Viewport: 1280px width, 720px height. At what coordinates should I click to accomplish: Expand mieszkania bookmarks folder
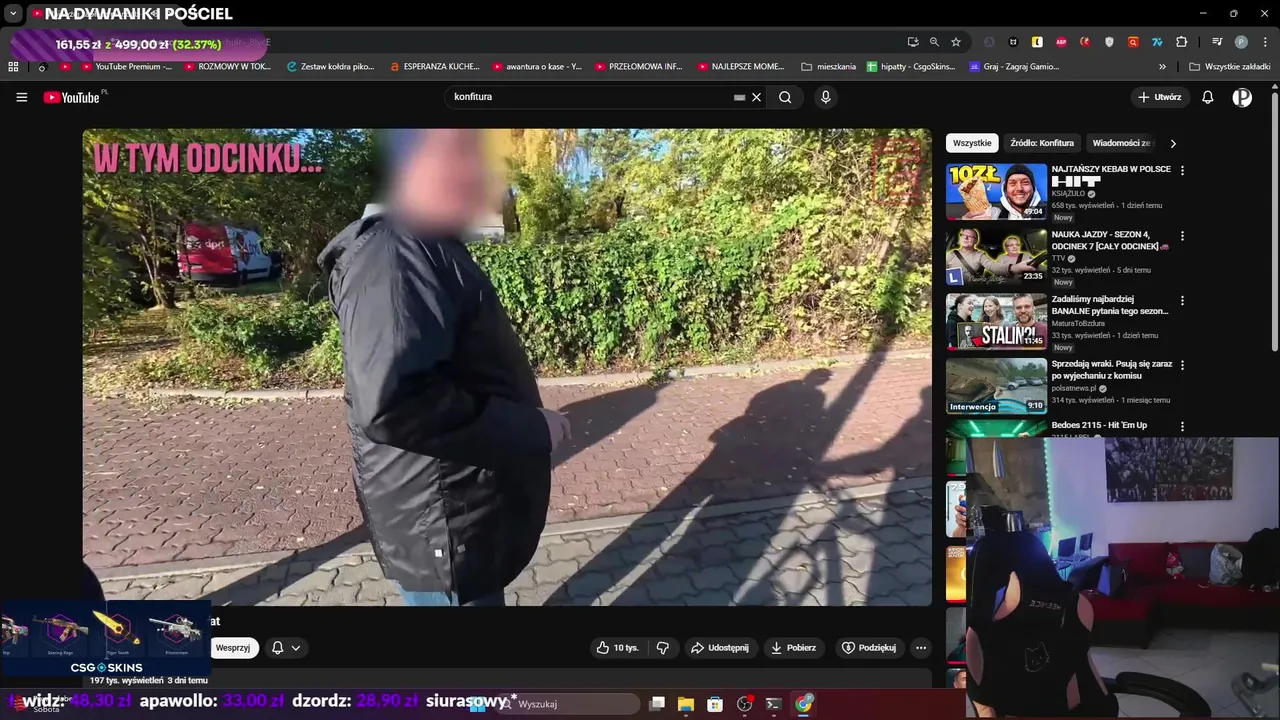point(829,67)
